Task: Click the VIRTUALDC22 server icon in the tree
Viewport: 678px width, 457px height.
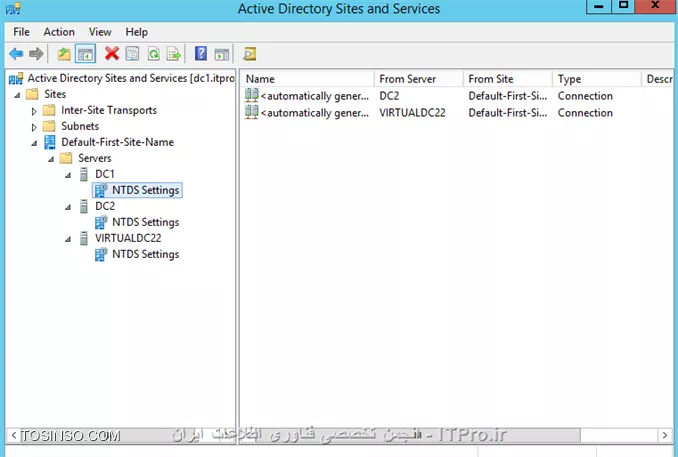Action: coord(84,238)
